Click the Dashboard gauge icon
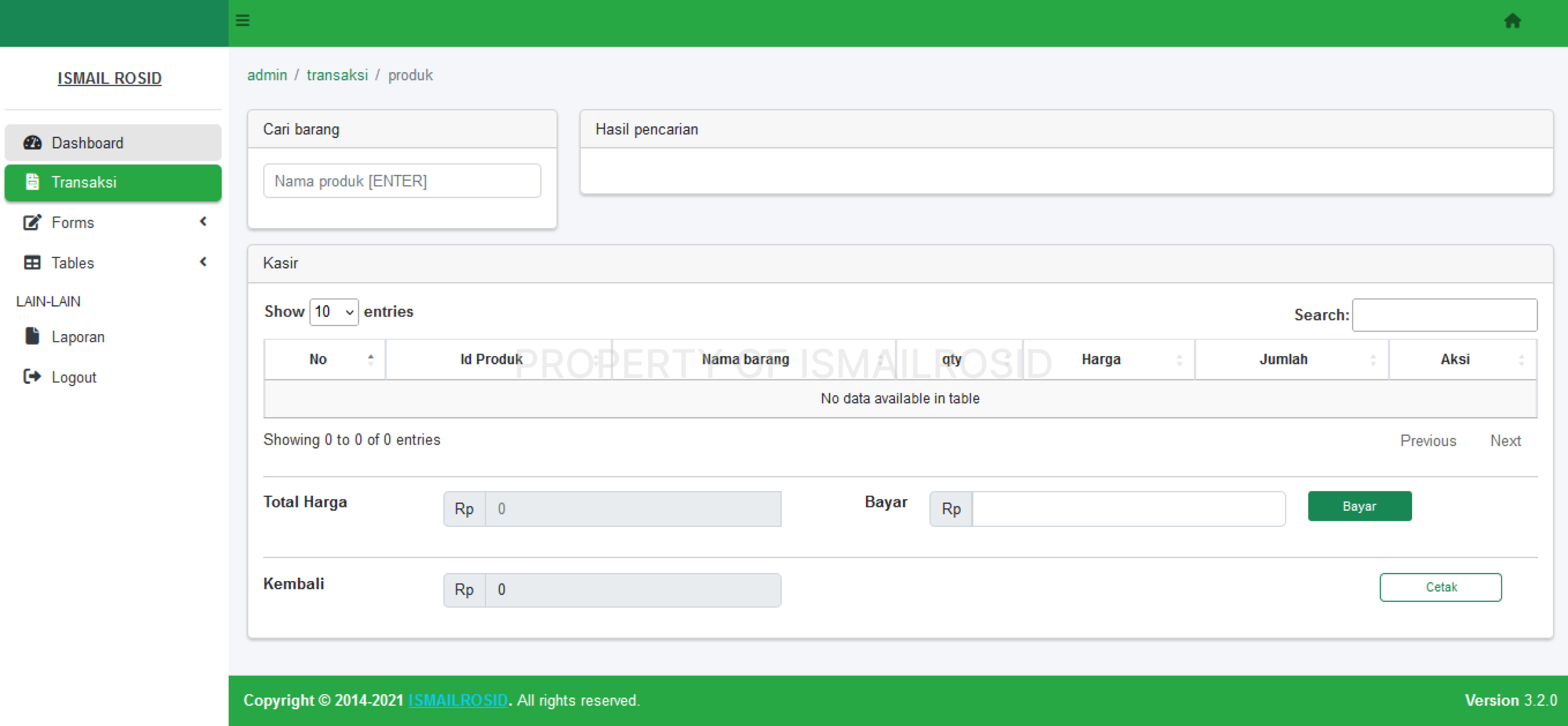Viewport: 1568px width, 726px height. click(x=32, y=142)
